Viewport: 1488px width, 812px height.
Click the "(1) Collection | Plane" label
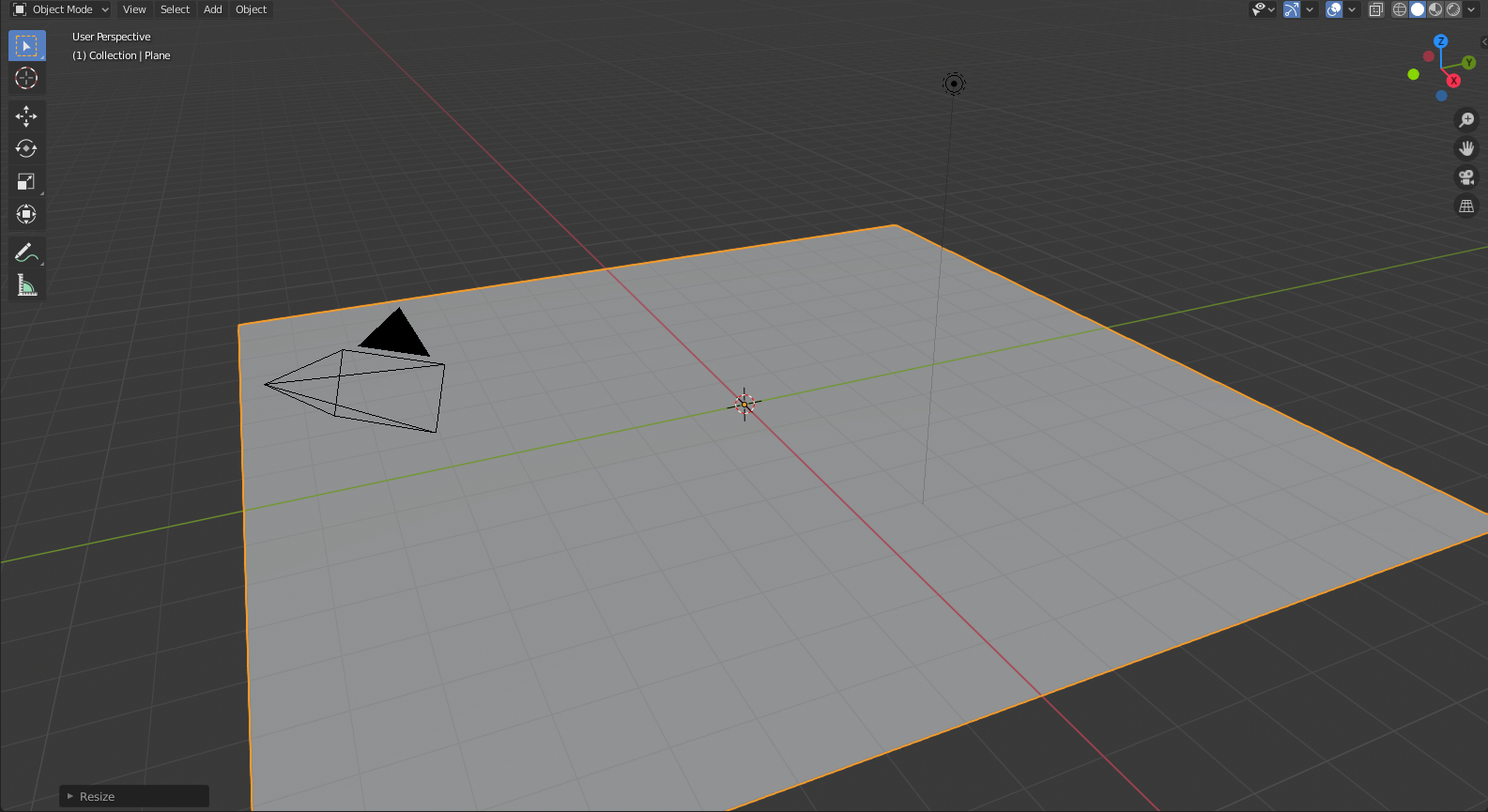pos(121,55)
